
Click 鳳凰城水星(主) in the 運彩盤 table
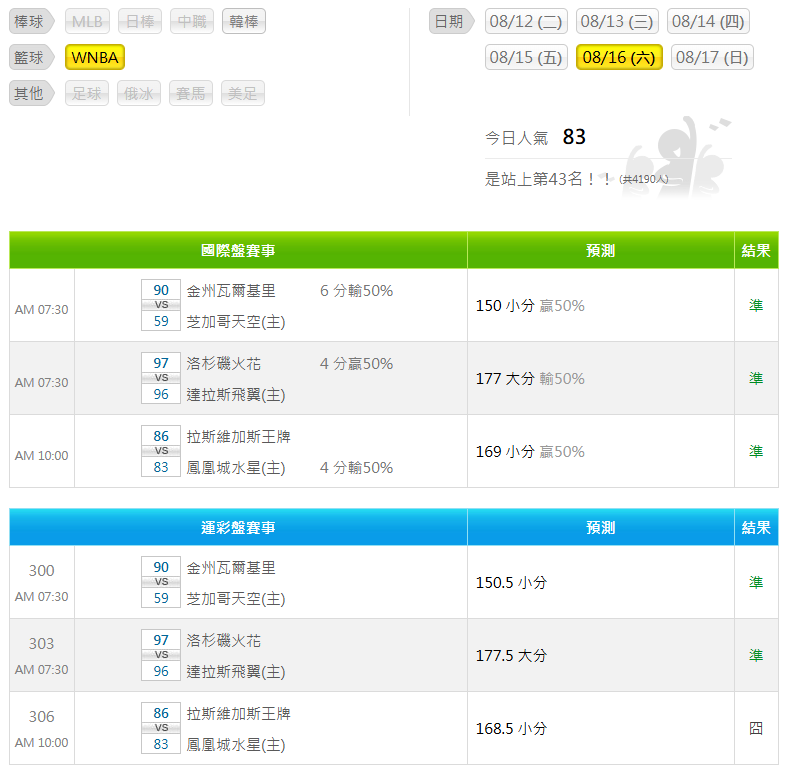tap(236, 745)
